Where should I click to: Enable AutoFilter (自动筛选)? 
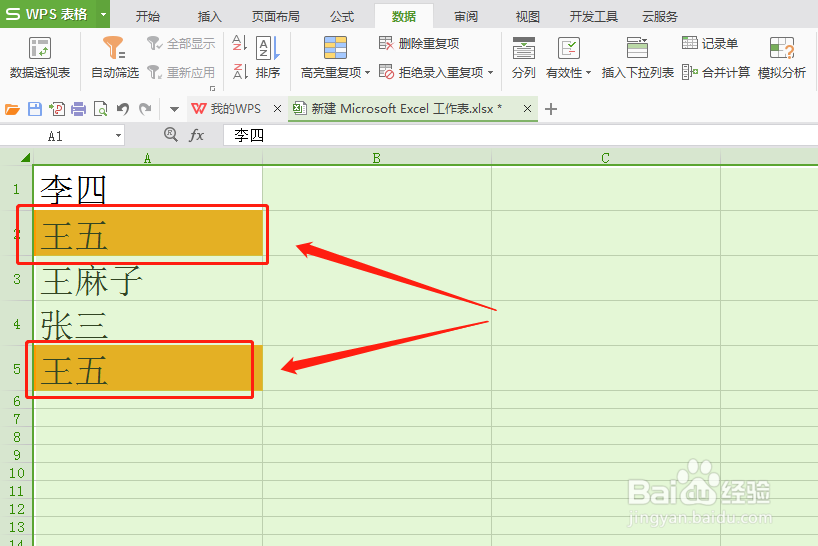[115, 57]
